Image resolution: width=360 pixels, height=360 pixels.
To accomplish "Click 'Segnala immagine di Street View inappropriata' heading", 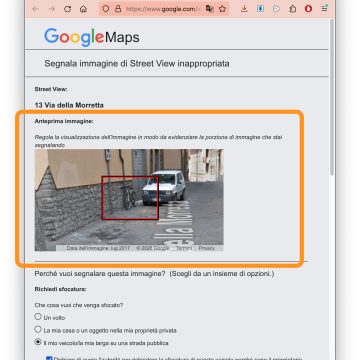I will pos(137,63).
